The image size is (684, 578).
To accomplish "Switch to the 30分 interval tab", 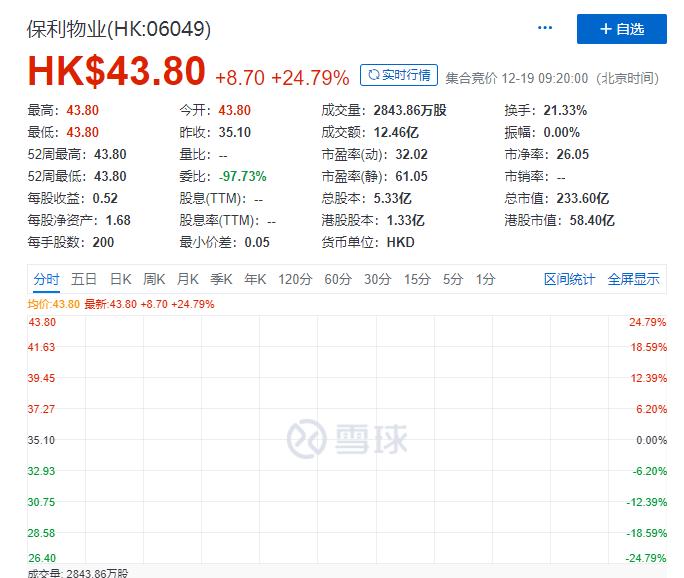I will (x=378, y=279).
